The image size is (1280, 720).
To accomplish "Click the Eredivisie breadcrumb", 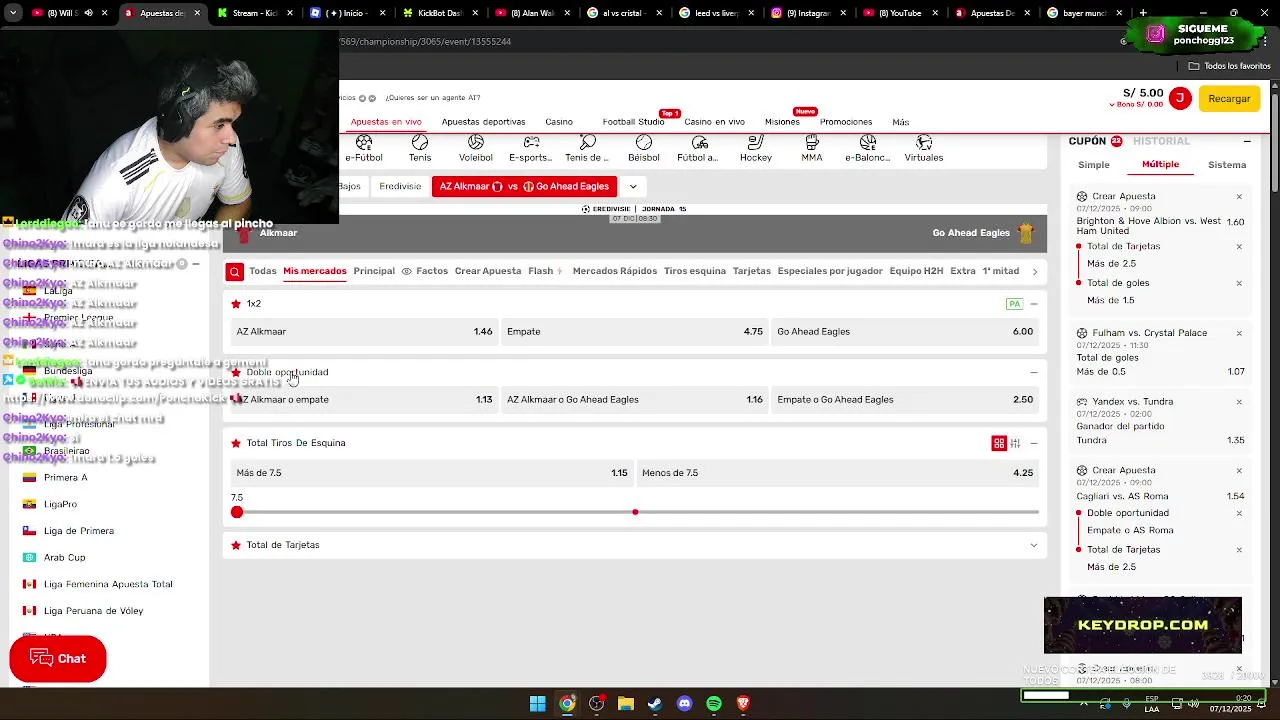I will [400, 187].
